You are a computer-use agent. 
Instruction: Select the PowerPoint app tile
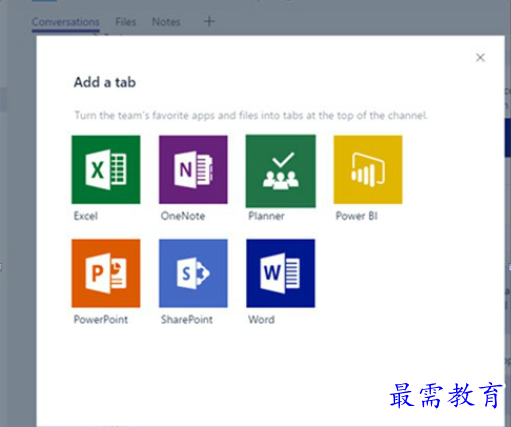click(106, 273)
